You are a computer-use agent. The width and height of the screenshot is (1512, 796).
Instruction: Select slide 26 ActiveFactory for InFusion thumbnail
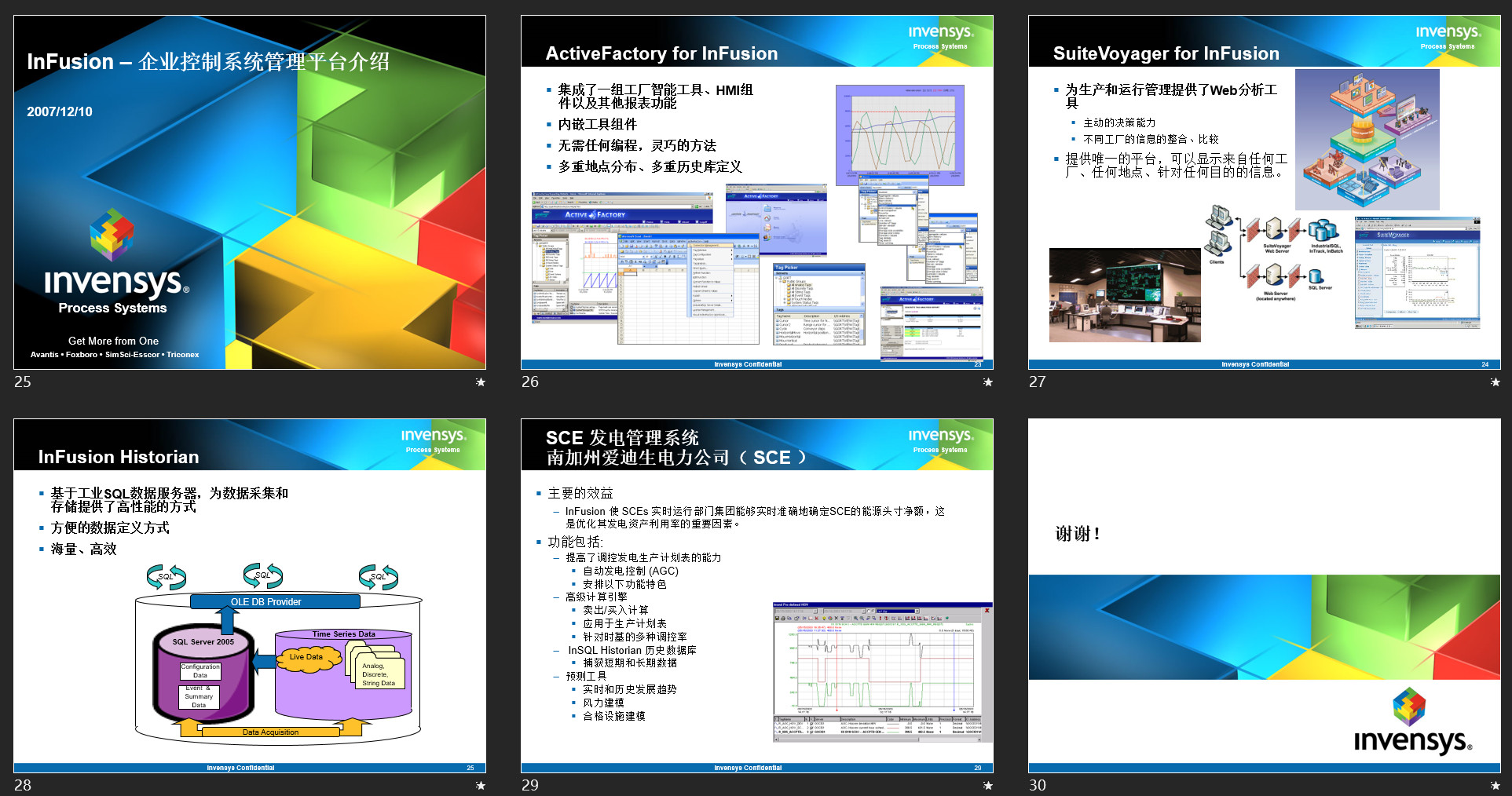[757, 192]
